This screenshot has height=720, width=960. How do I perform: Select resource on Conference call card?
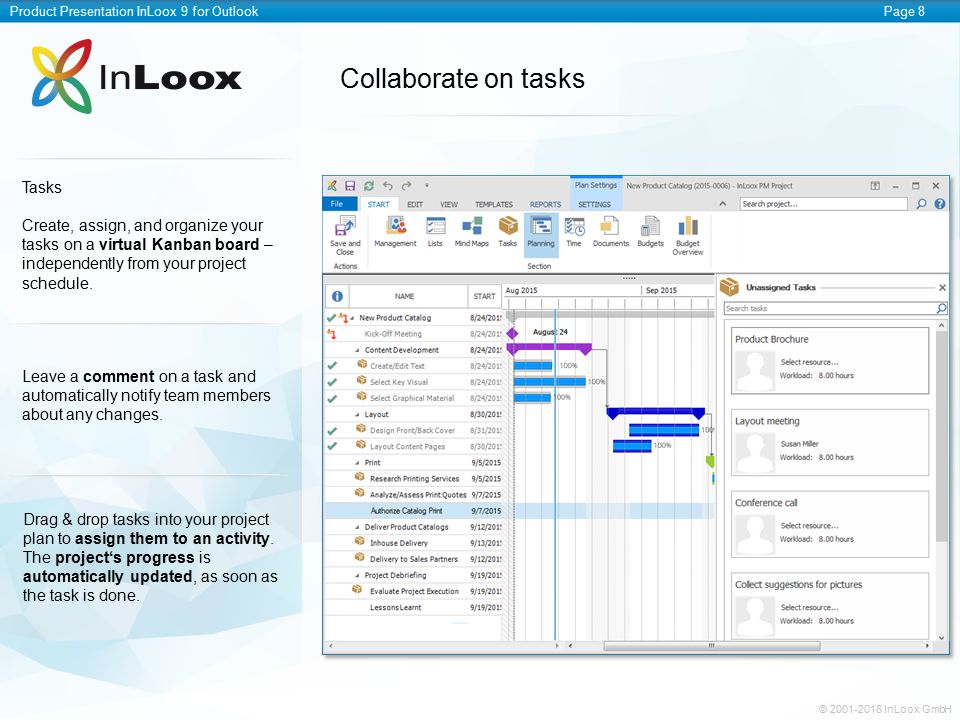(809, 525)
